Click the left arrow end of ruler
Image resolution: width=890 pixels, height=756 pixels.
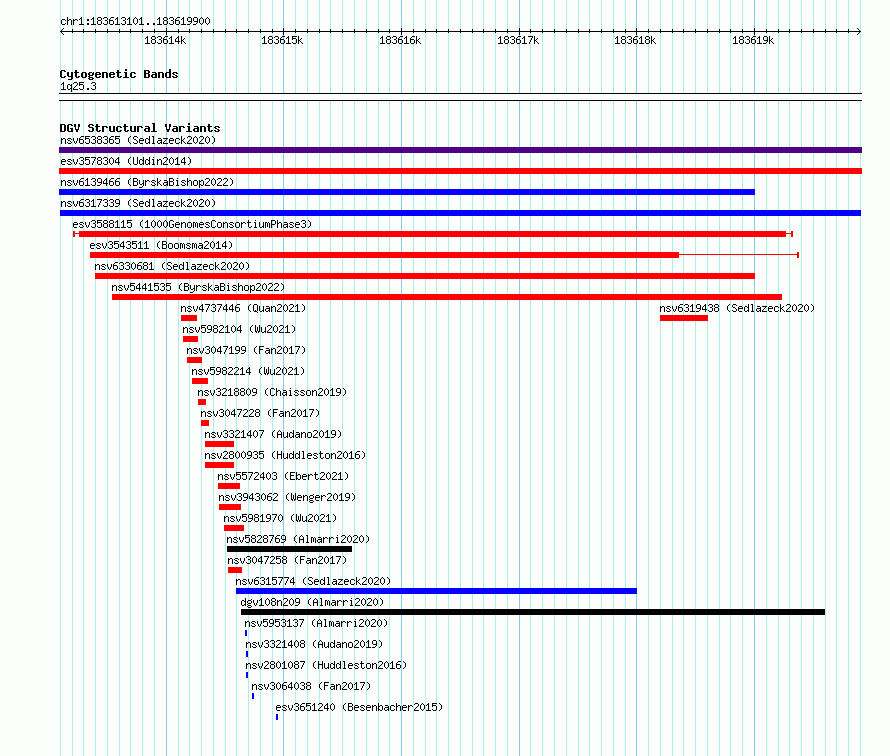pos(62,31)
